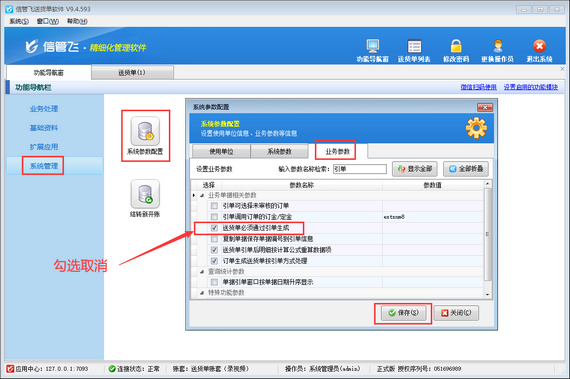Open the 系统参数配置 database icon
570x379 pixels.
point(145,131)
